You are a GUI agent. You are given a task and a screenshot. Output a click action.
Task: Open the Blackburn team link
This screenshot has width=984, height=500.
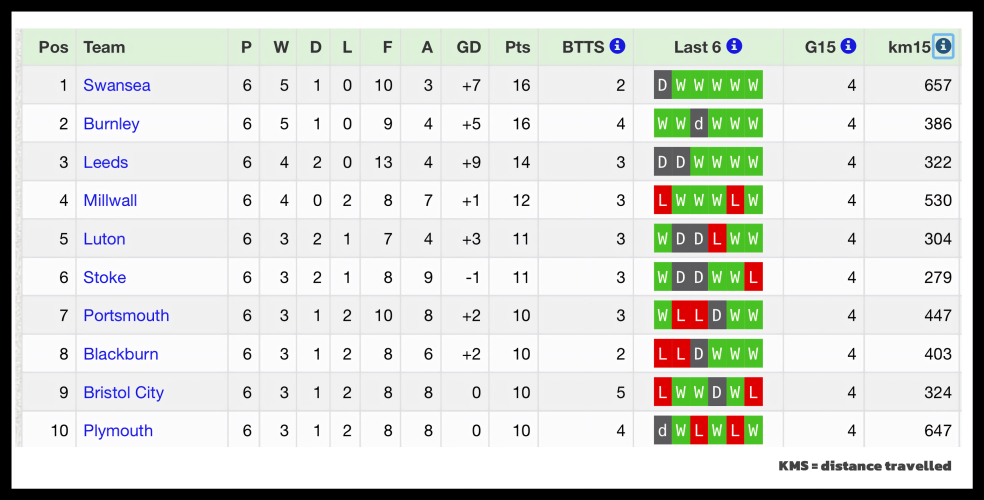121,354
